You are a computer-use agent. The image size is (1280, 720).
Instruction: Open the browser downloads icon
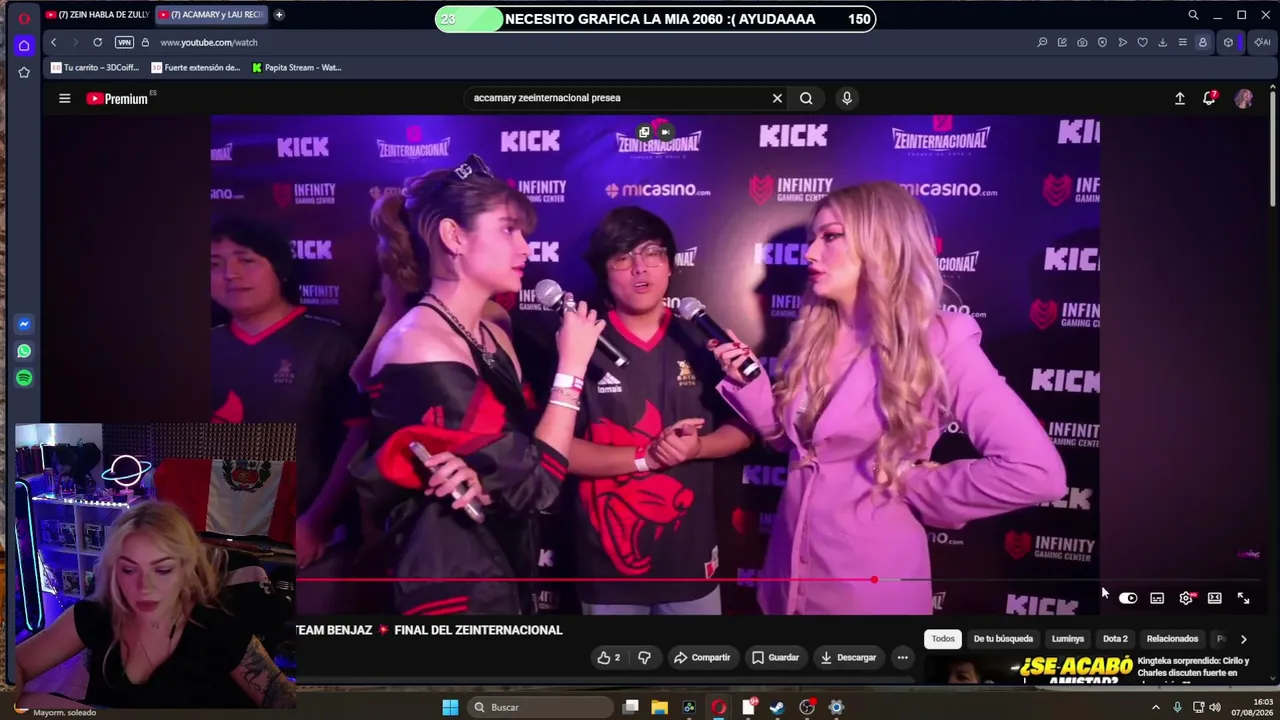(1162, 42)
